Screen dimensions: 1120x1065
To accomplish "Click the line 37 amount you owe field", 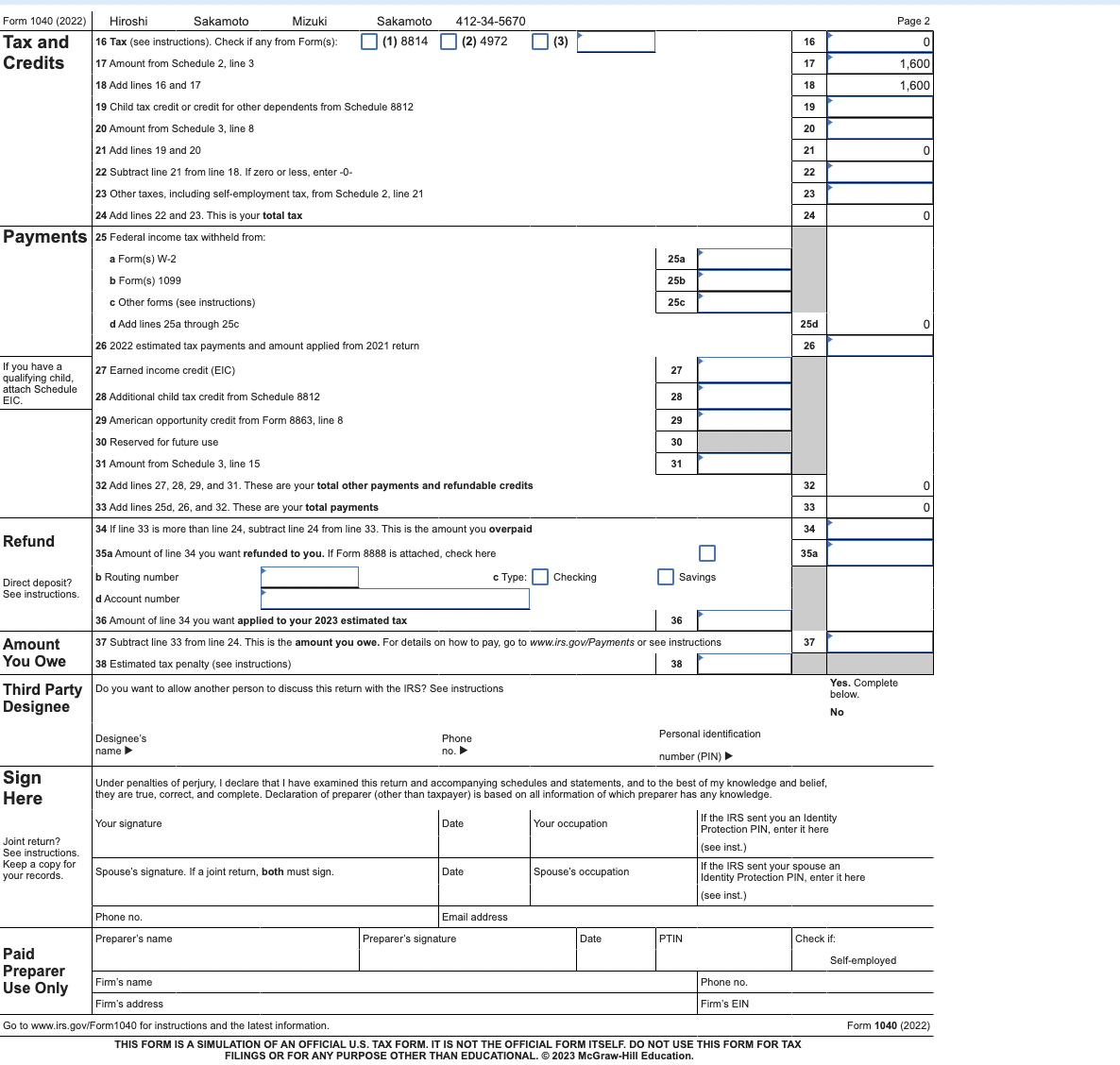I will click(880, 642).
